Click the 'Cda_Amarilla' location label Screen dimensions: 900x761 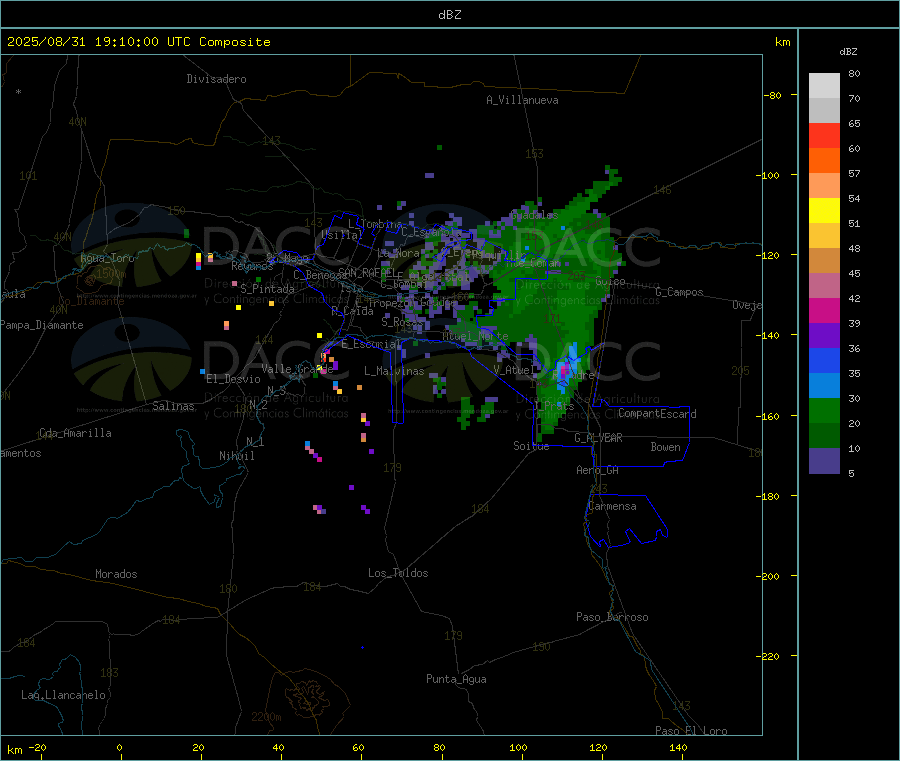pos(75,433)
